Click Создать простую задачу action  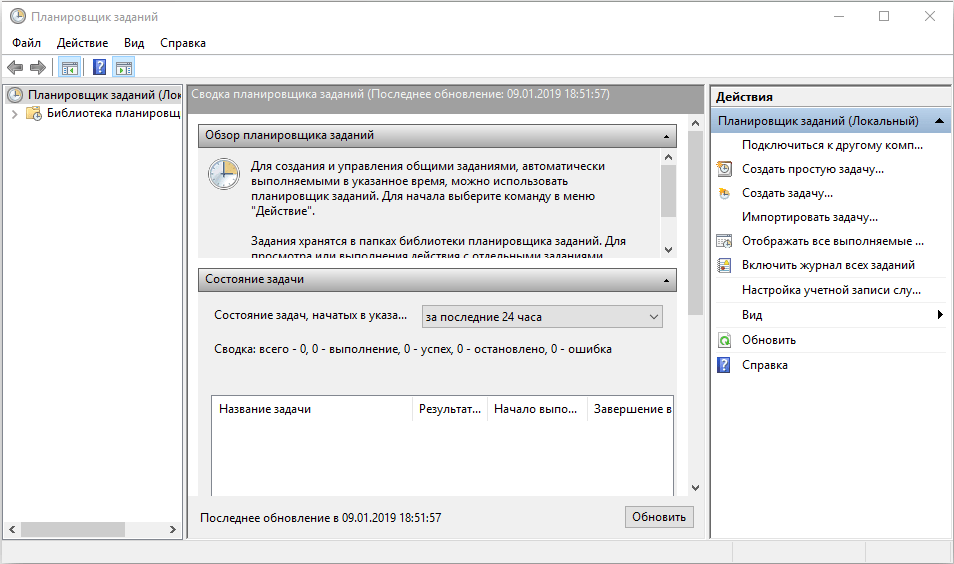(812, 169)
